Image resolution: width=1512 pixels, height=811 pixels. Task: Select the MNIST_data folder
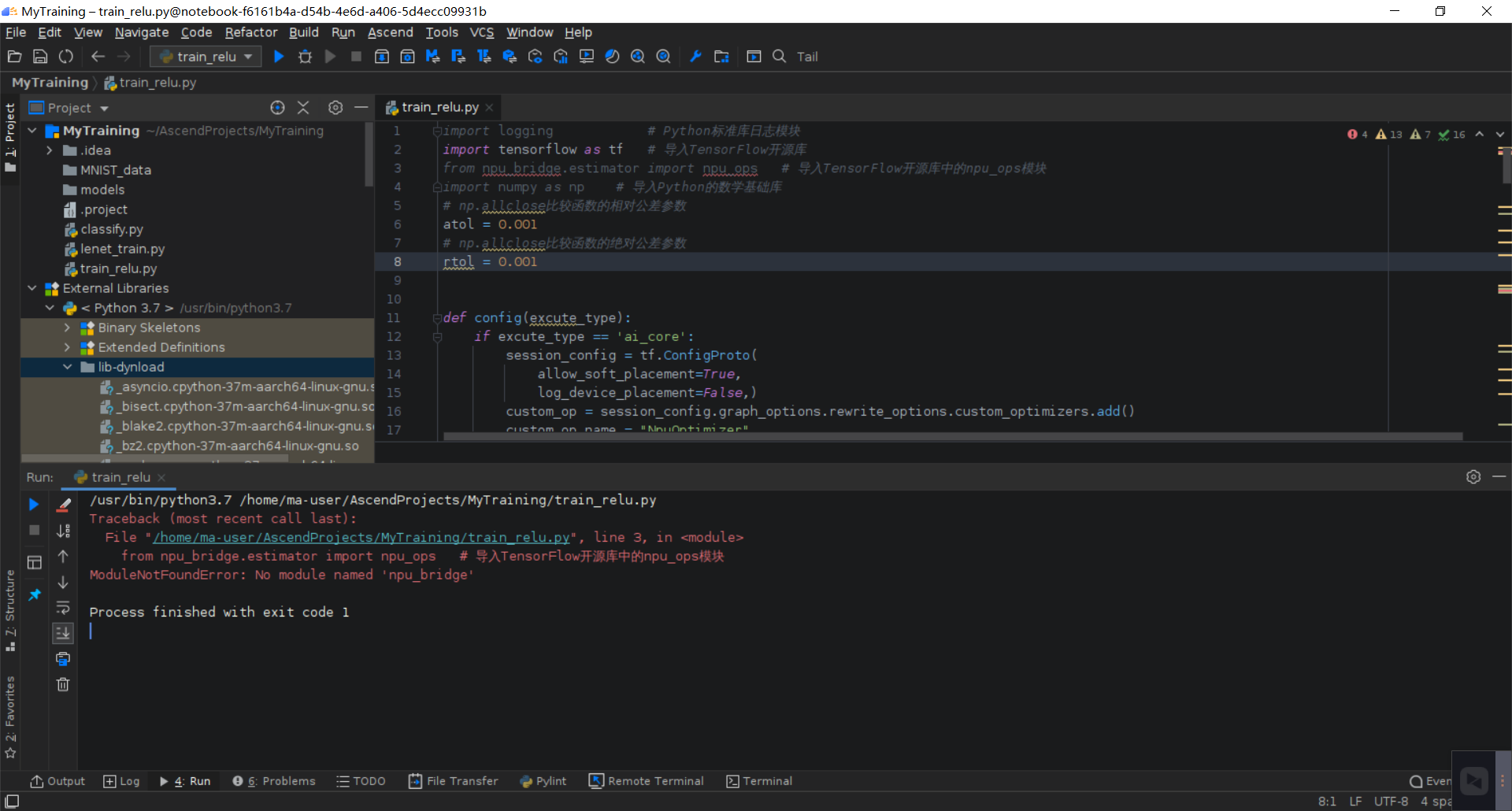[x=107, y=170]
